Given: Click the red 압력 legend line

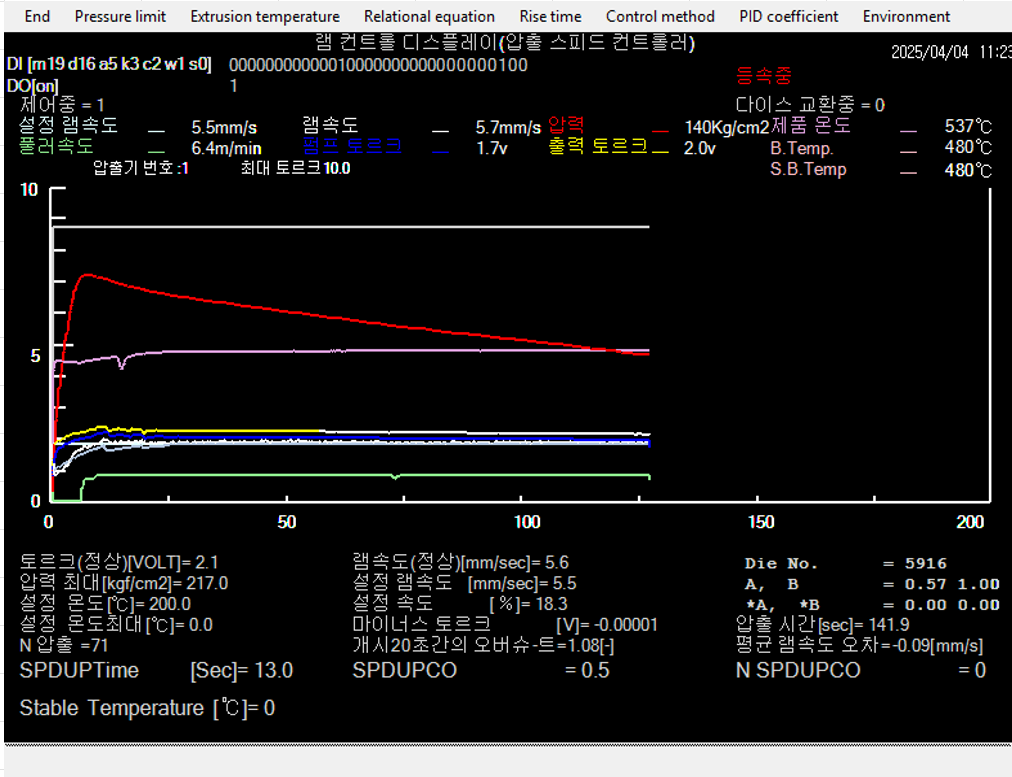Looking at the screenshot, I should pyautogui.click(x=660, y=129).
